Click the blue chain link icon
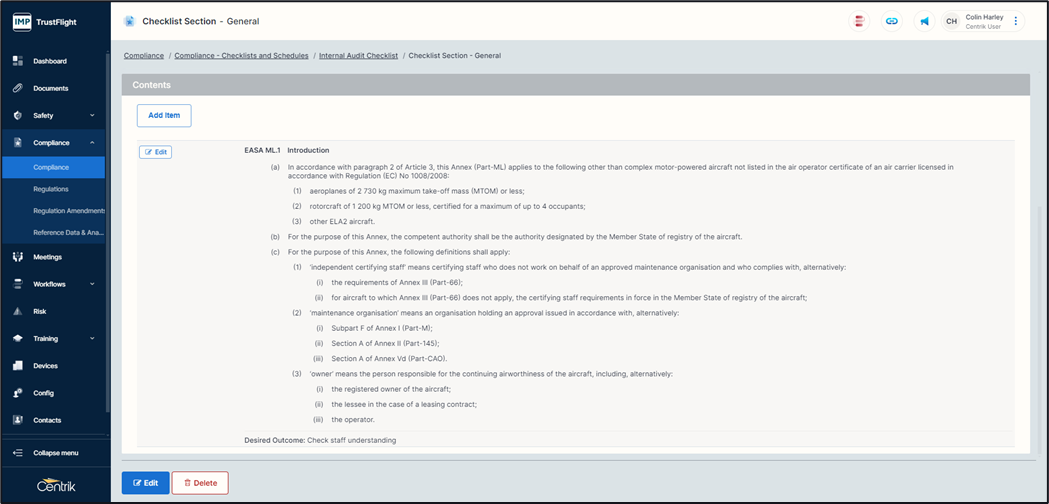 coord(891,21)
